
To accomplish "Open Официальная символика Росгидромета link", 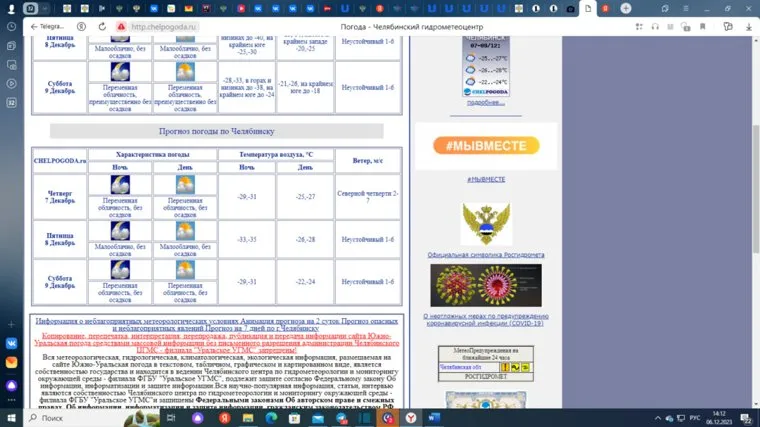I will [x=486, y=255].
